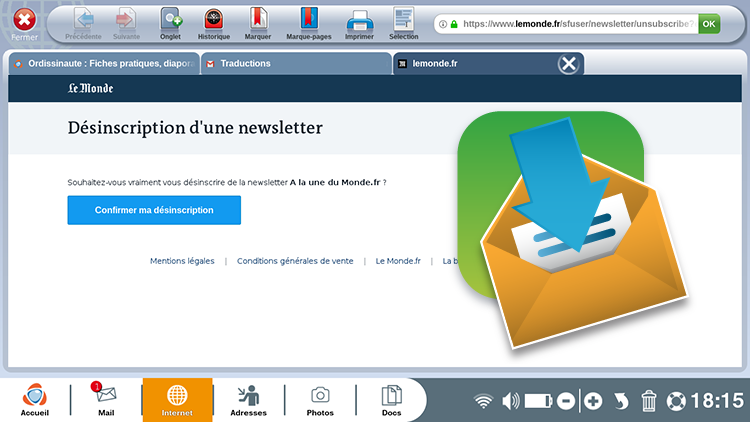Viewport: 750px width, 422px height.
Task: Open Conditions générales de vente link
Action: tap(295, 261)
